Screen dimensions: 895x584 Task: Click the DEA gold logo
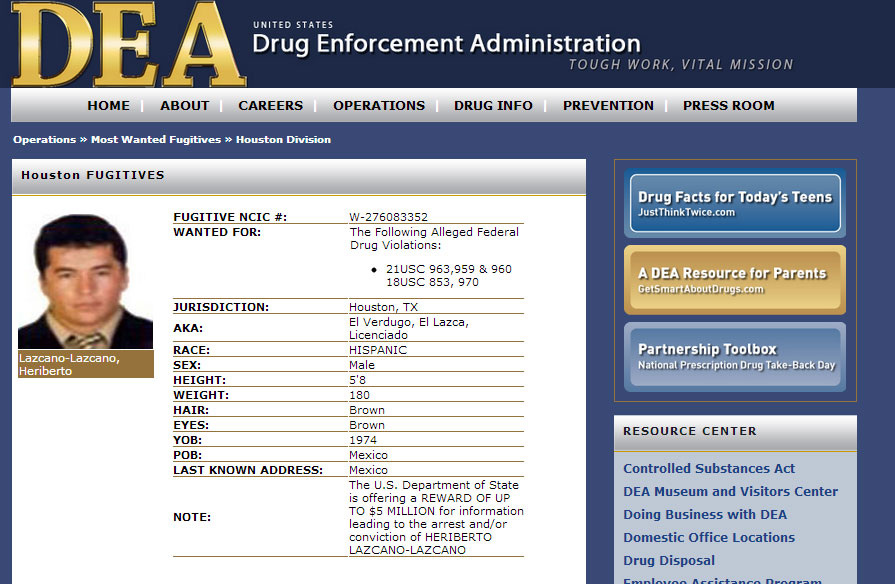pyautogui.click(x=128, y=44)
